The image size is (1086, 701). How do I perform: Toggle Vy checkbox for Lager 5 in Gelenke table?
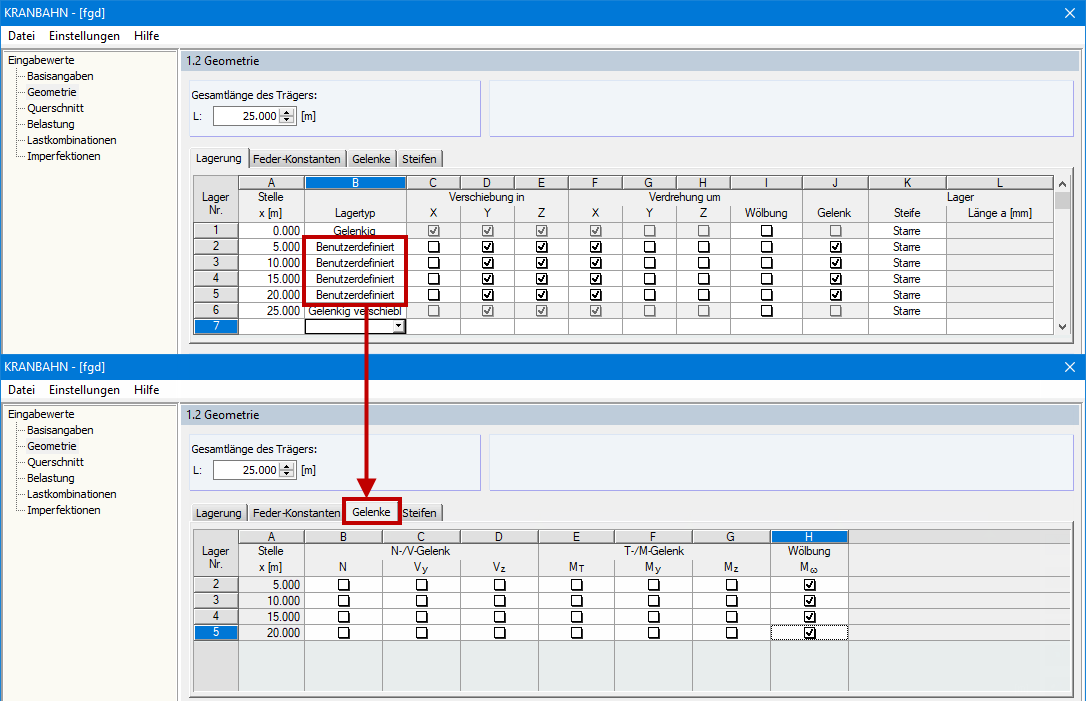pos(422,632)
